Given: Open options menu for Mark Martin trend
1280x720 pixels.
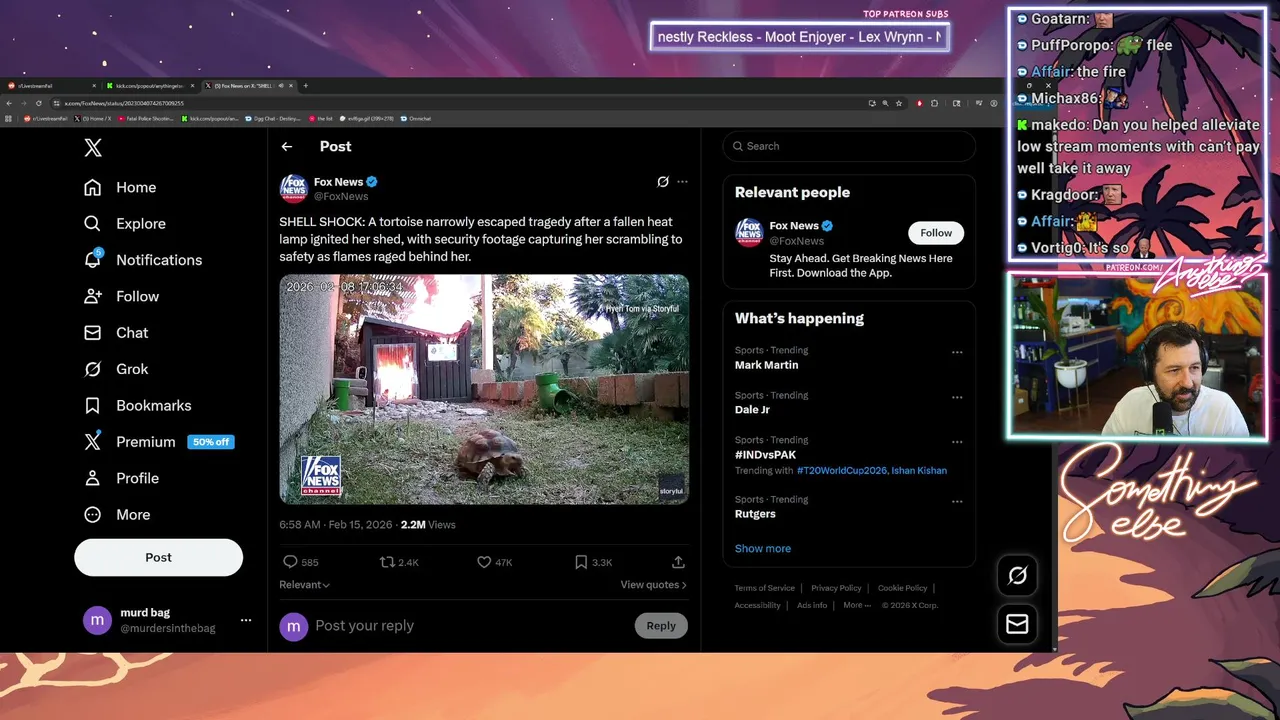Looking at the screenshot, I should click(957, 352).
